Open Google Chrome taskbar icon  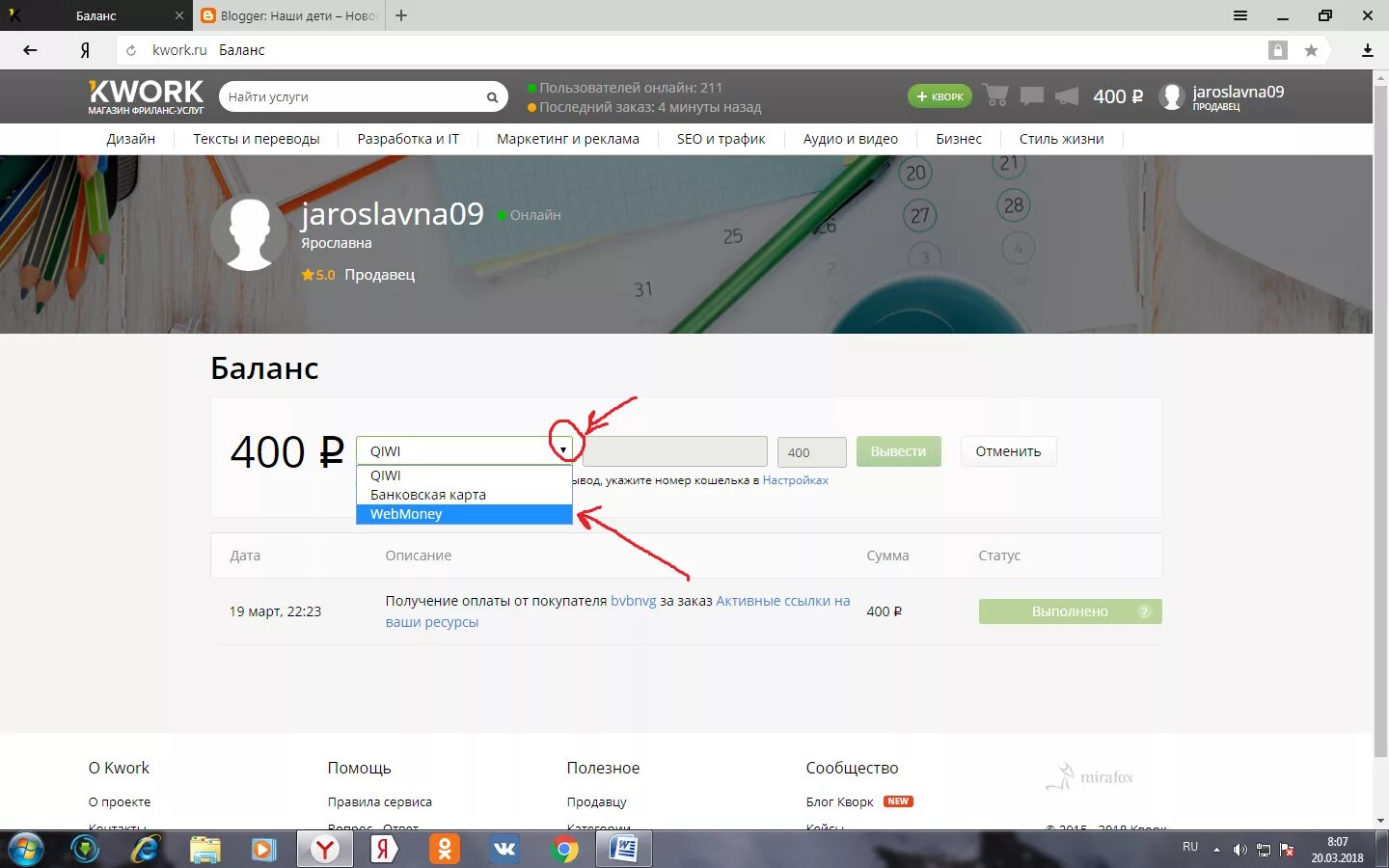[x=565, y=850]
